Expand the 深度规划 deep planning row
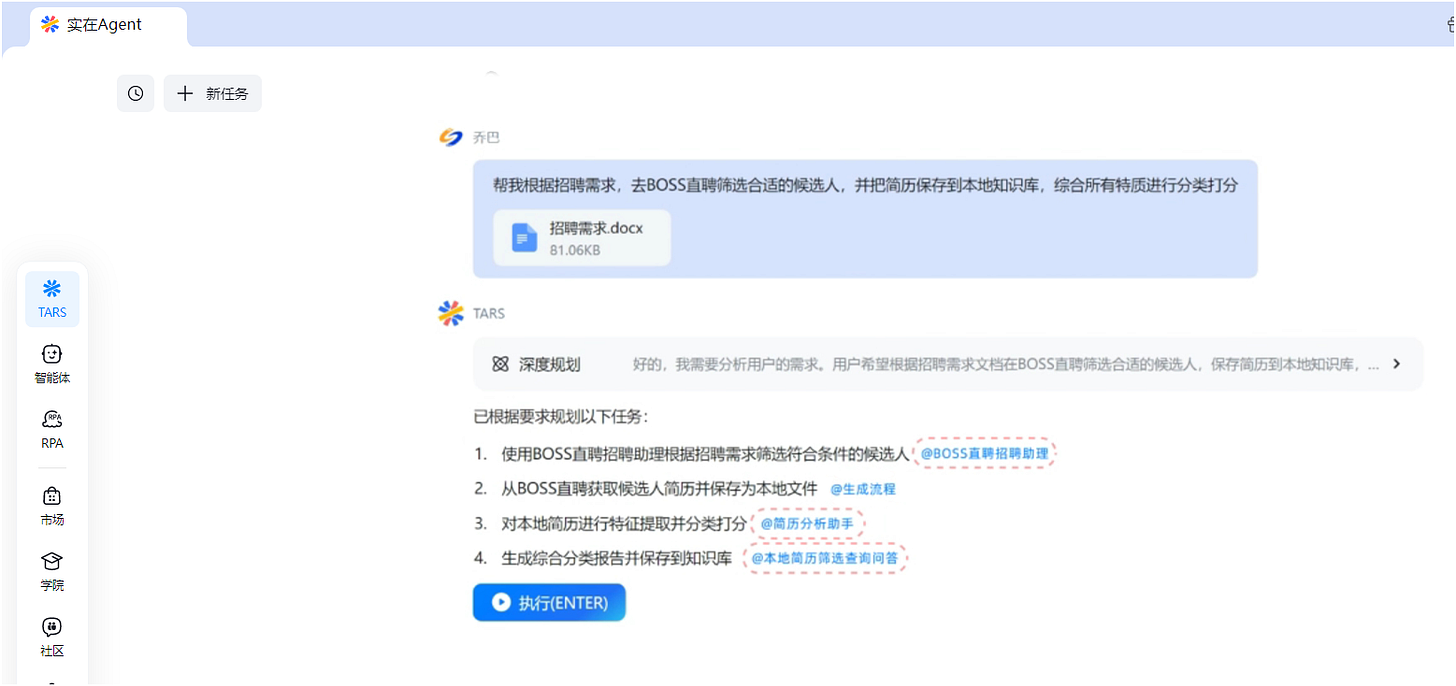The image size is (1456, 686). click(x=948, y=364)
